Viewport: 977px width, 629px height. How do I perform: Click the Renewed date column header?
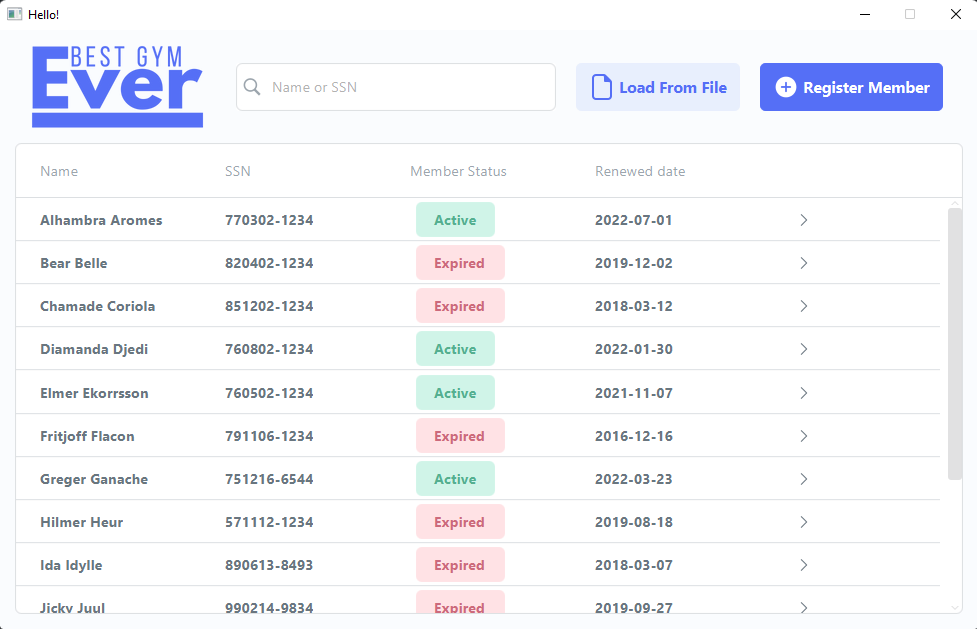640,171
